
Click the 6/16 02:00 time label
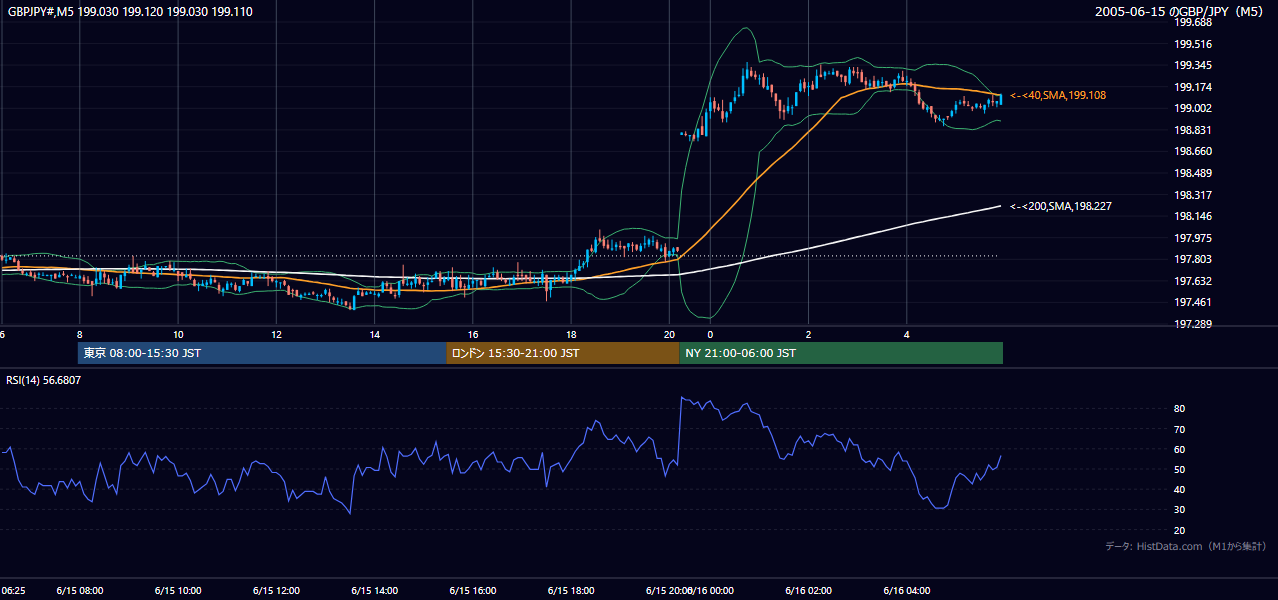coord(808,591)
